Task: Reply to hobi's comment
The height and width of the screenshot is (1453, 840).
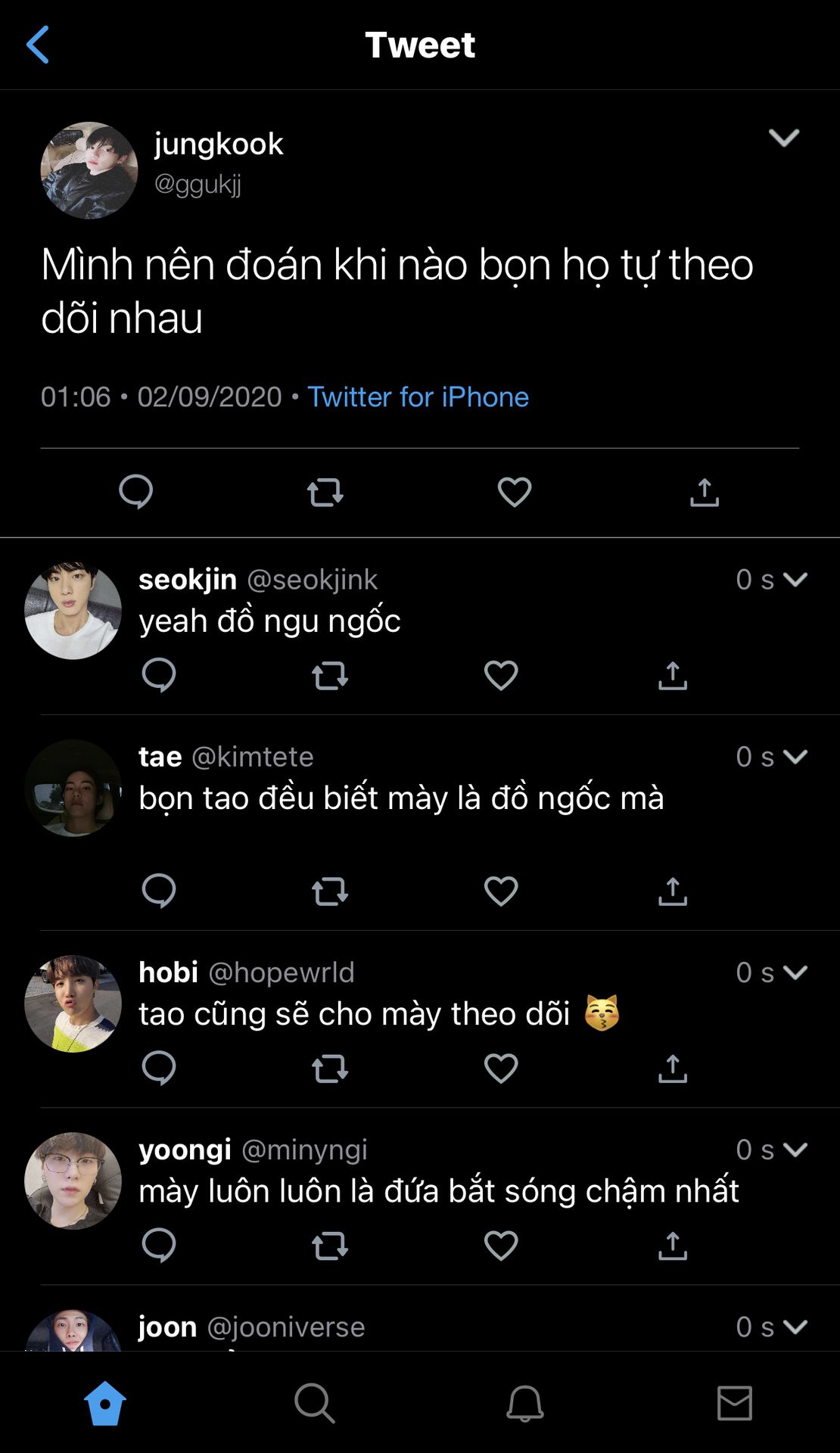Action: (159, 1069)
